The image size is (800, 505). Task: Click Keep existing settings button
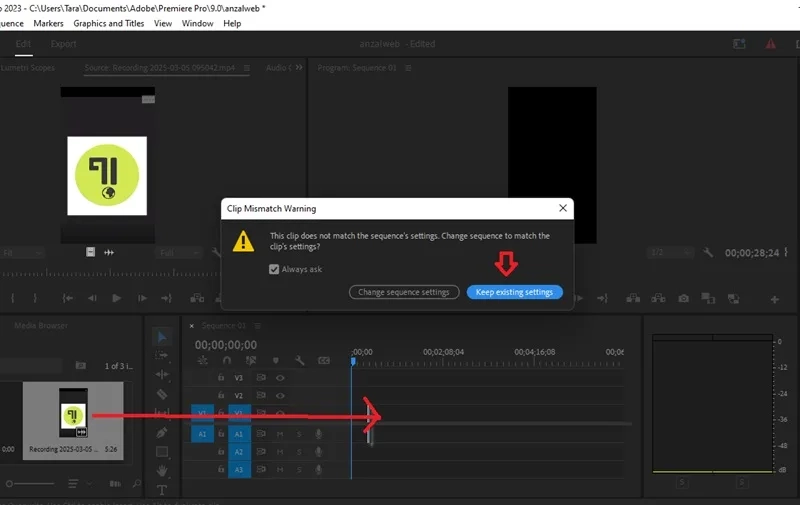514,292
